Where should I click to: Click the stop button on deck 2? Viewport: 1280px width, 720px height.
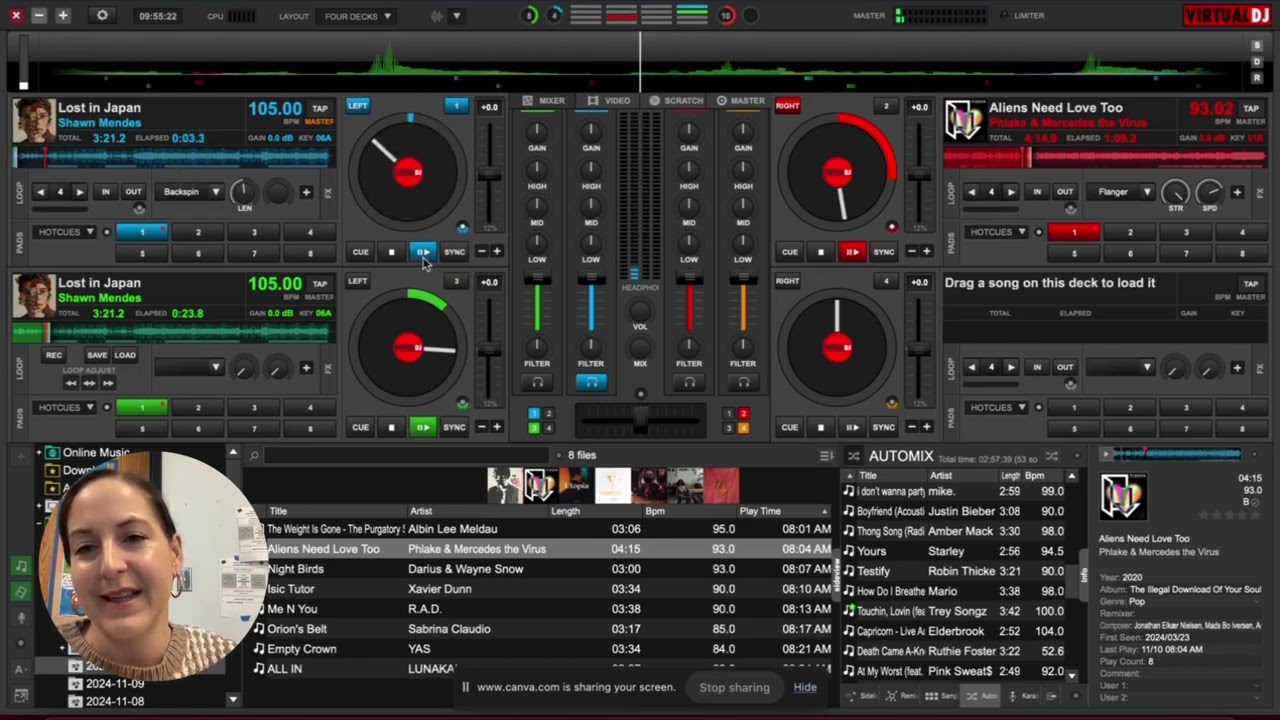[821, 252]
